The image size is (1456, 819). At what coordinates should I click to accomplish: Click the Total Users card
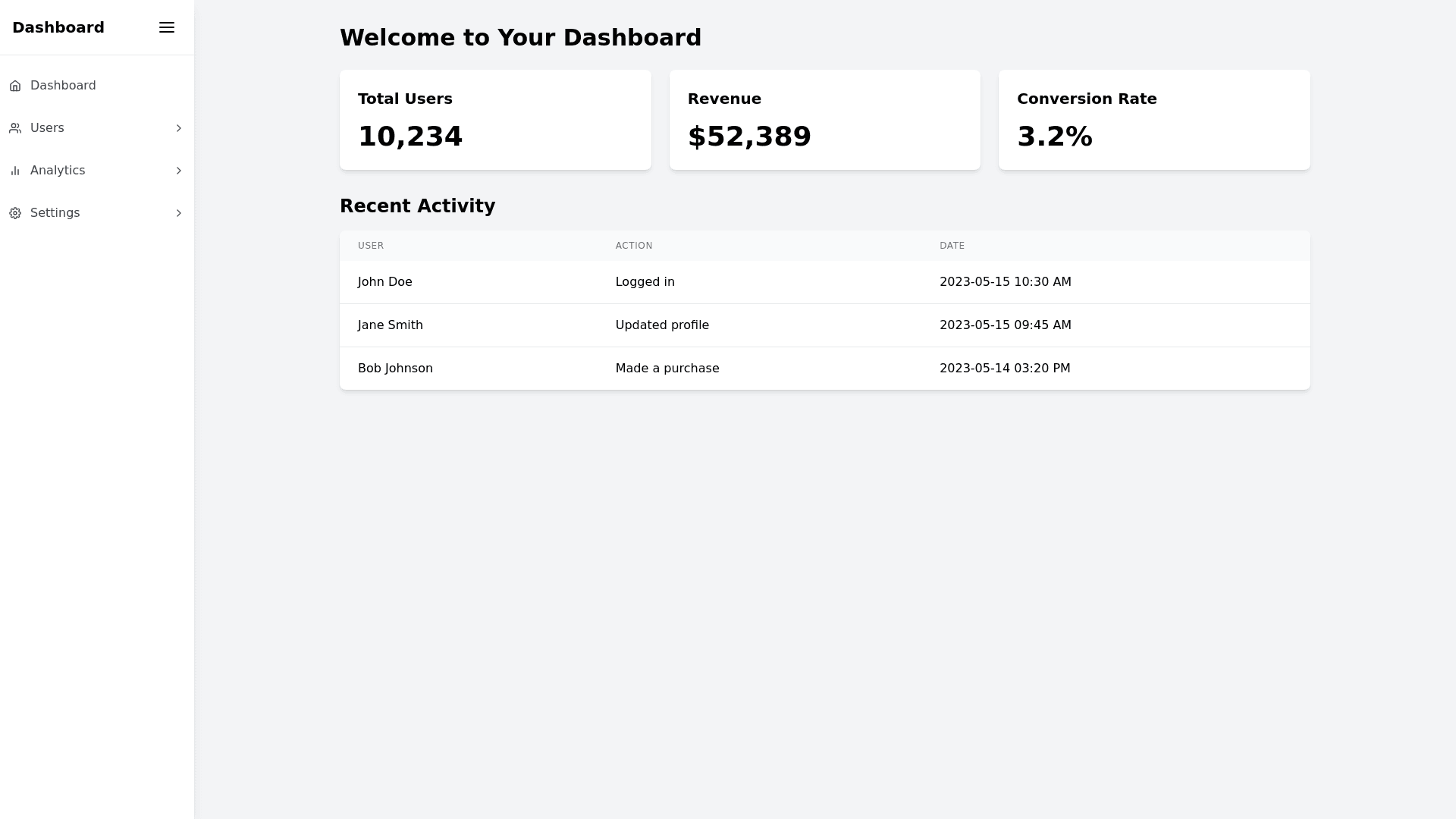pos(495,120)
